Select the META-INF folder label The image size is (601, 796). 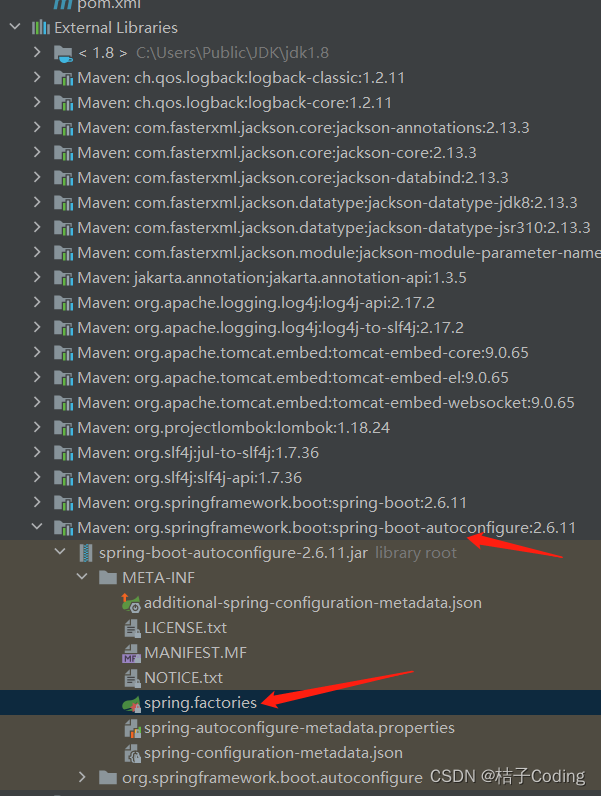(158, 577)
